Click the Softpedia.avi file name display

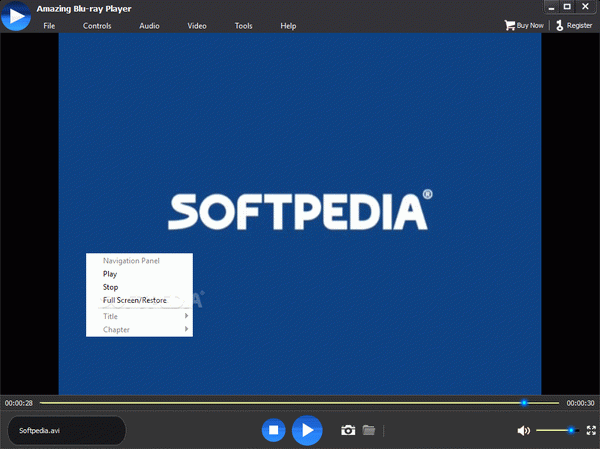coord(67,431)
